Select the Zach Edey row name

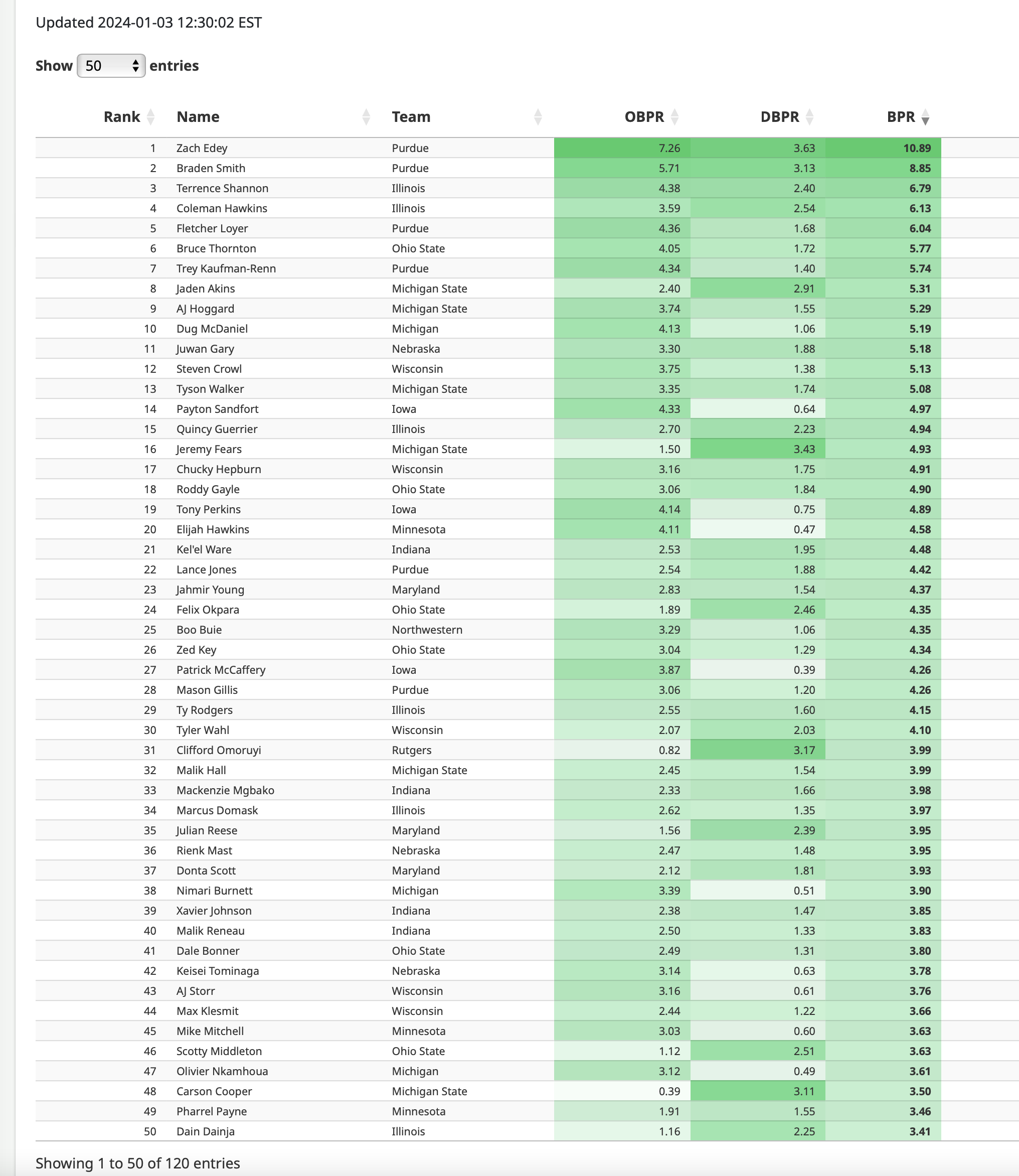coord(202,149)
